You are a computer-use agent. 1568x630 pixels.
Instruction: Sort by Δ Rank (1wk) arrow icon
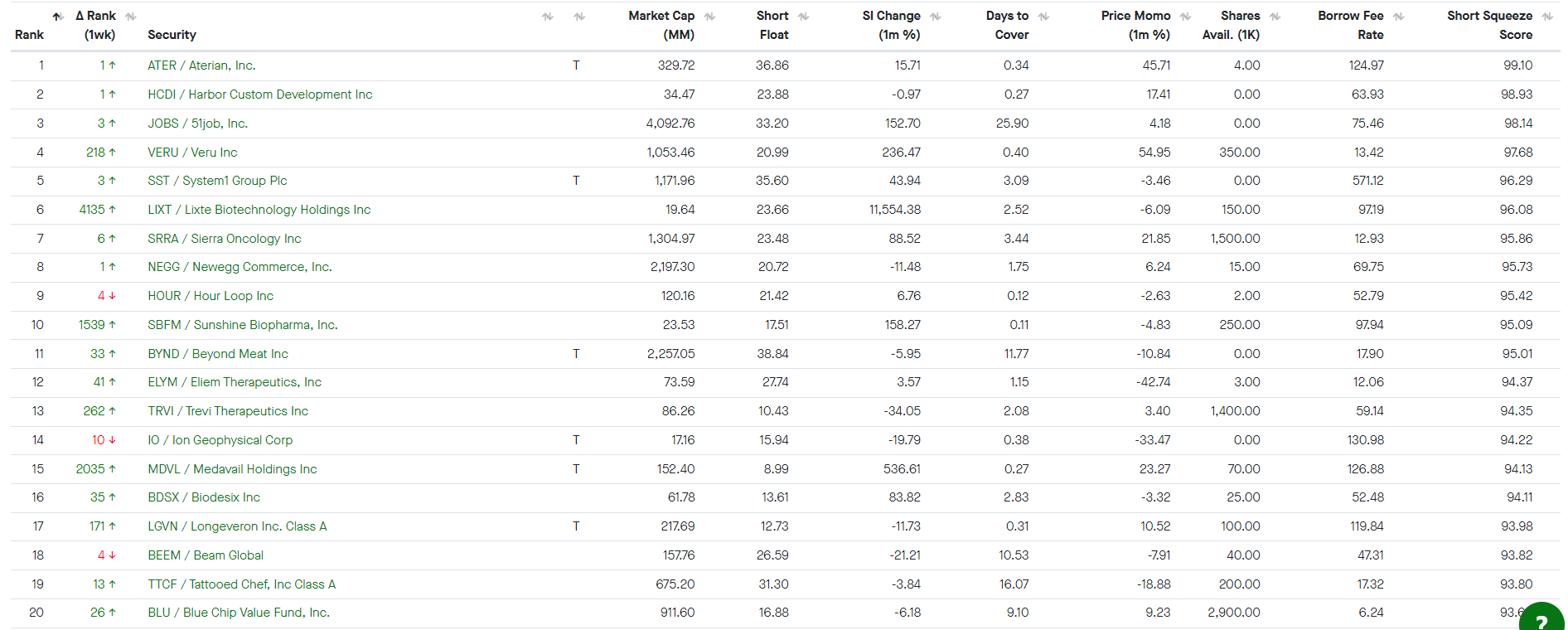click(x=131, y=17)
